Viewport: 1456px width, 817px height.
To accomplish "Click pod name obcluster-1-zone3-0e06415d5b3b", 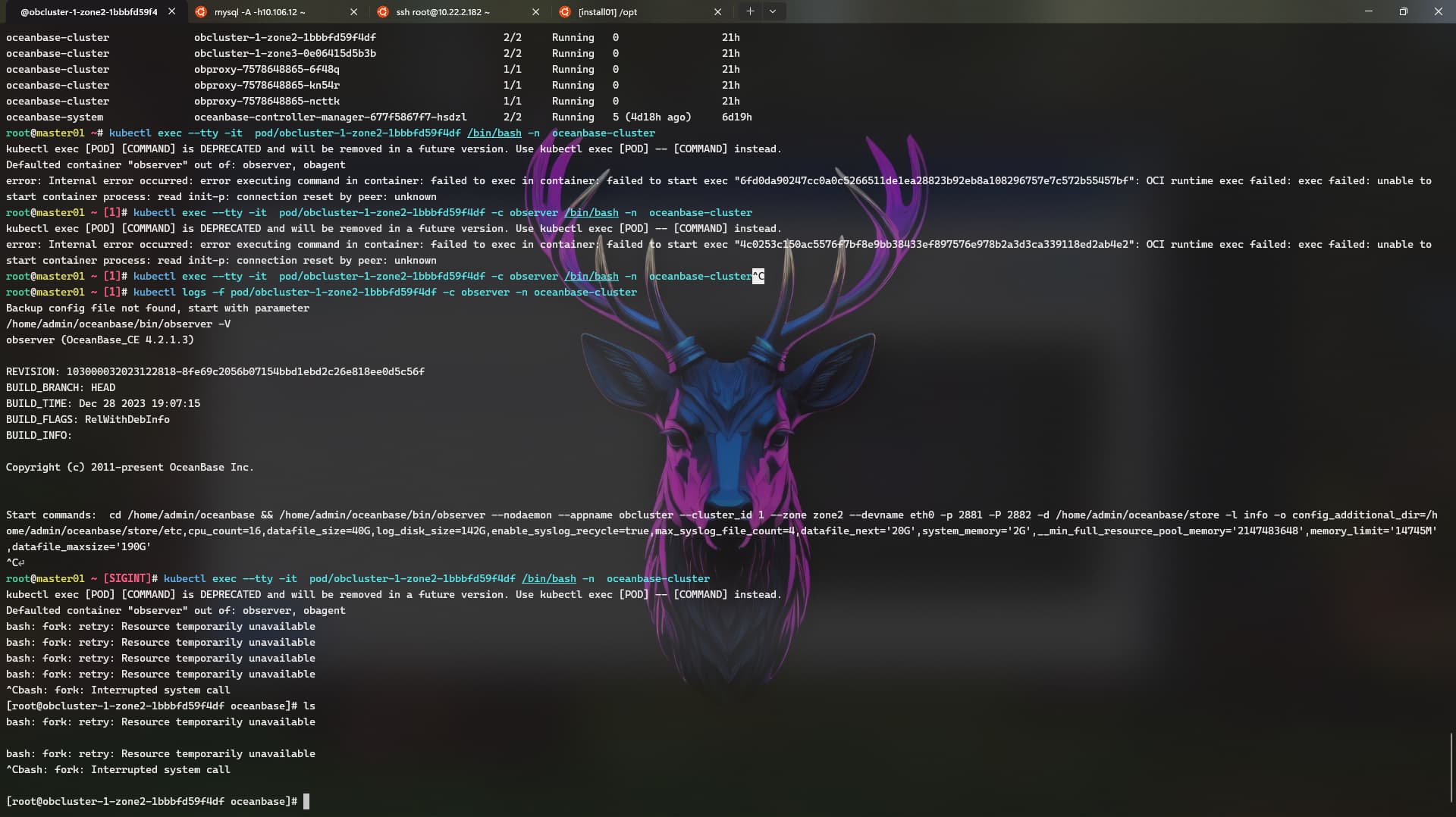I will tap(285, 53).
